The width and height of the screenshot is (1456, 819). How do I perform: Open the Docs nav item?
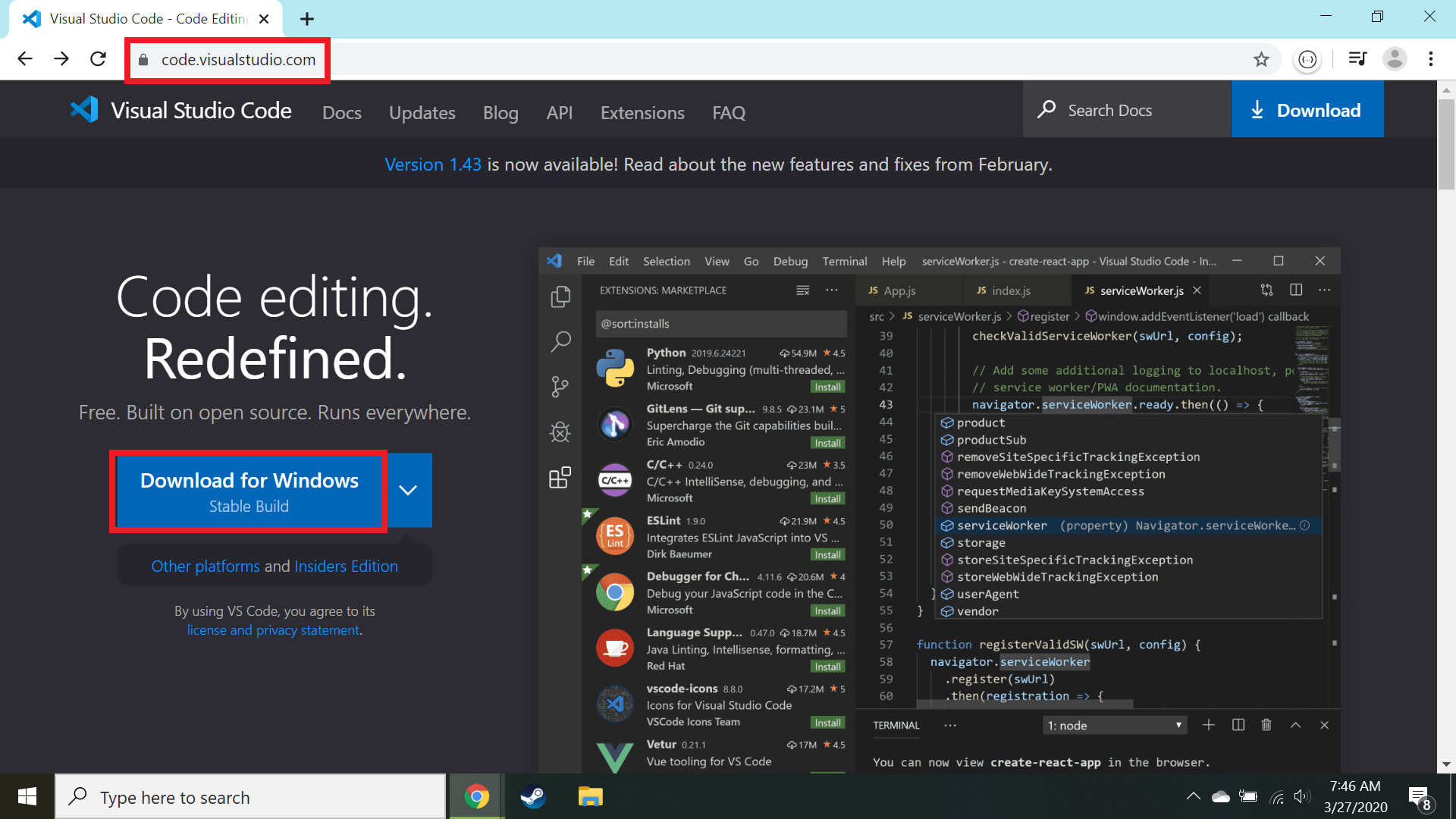click(341, 113)
